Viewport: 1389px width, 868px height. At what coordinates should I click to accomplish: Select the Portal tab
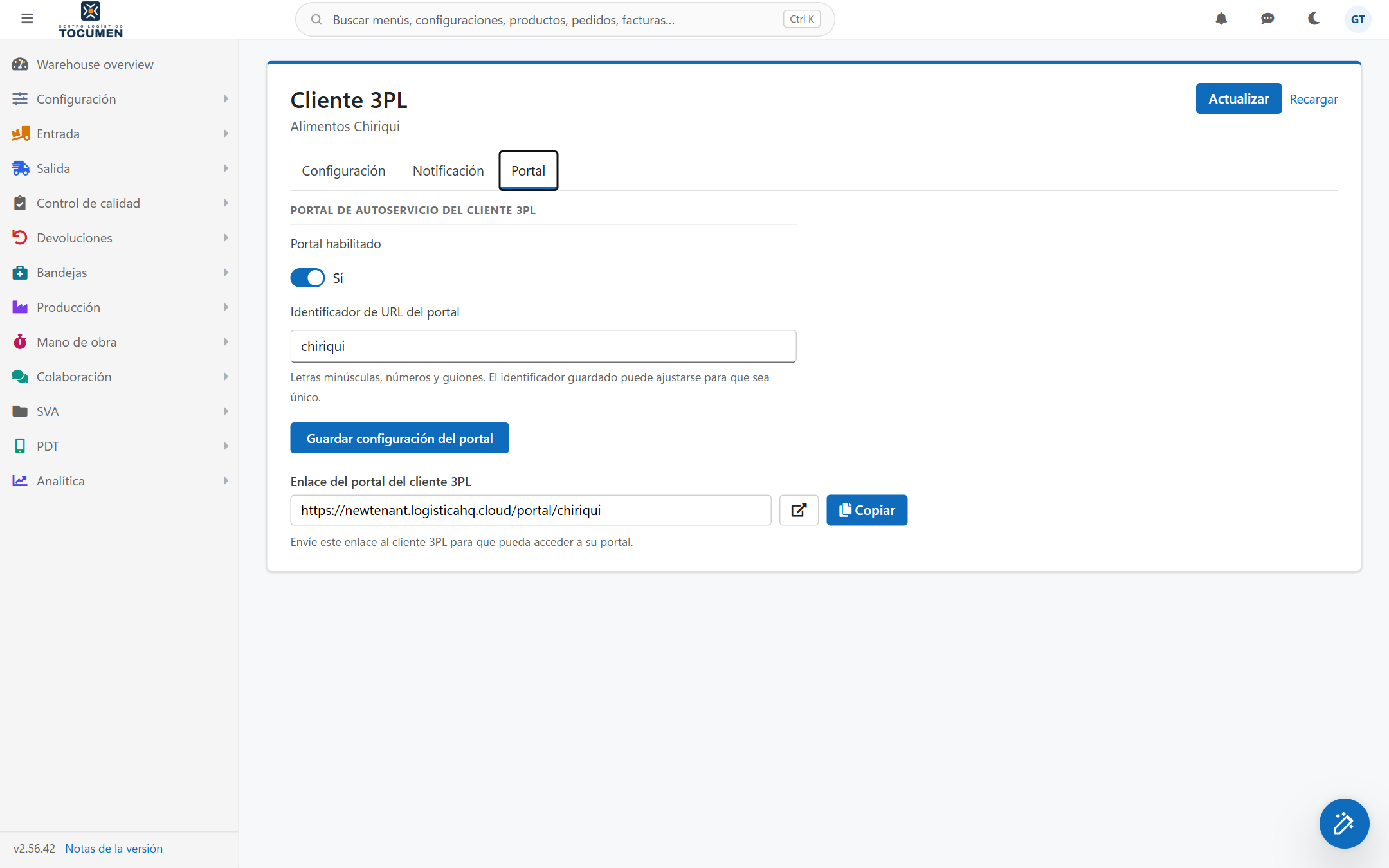click(528, 170)
